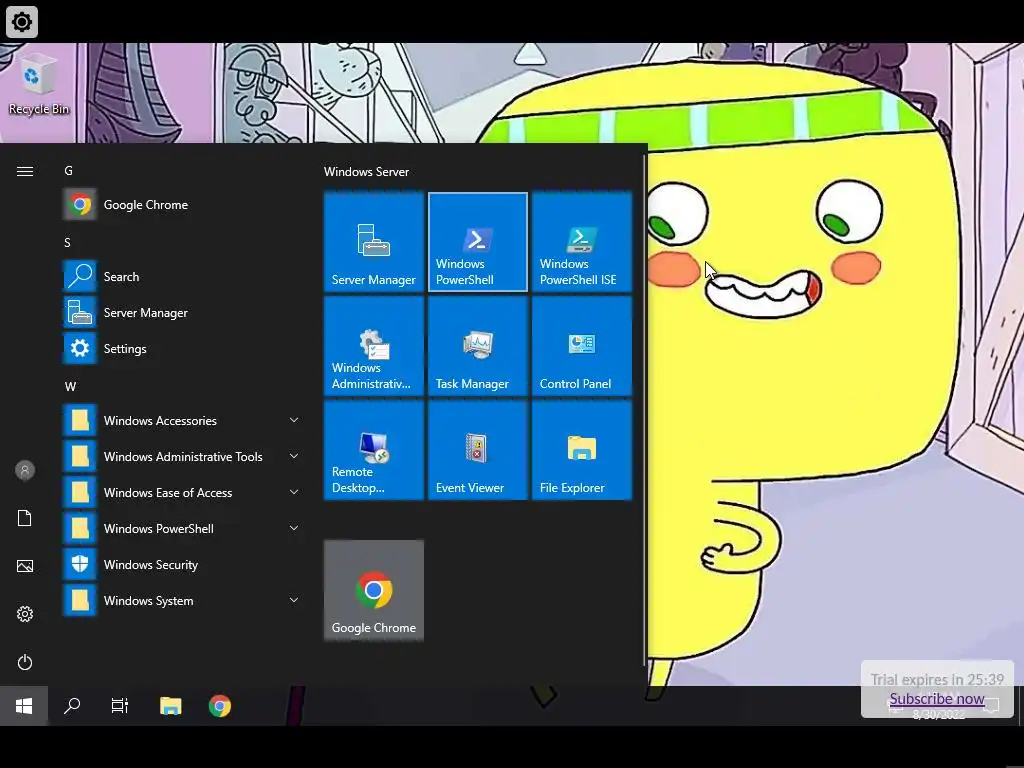Viewport: 1024px width, 768px height.
Task: Click the Start menu tile scrollbar
Action: pos(645,410)
